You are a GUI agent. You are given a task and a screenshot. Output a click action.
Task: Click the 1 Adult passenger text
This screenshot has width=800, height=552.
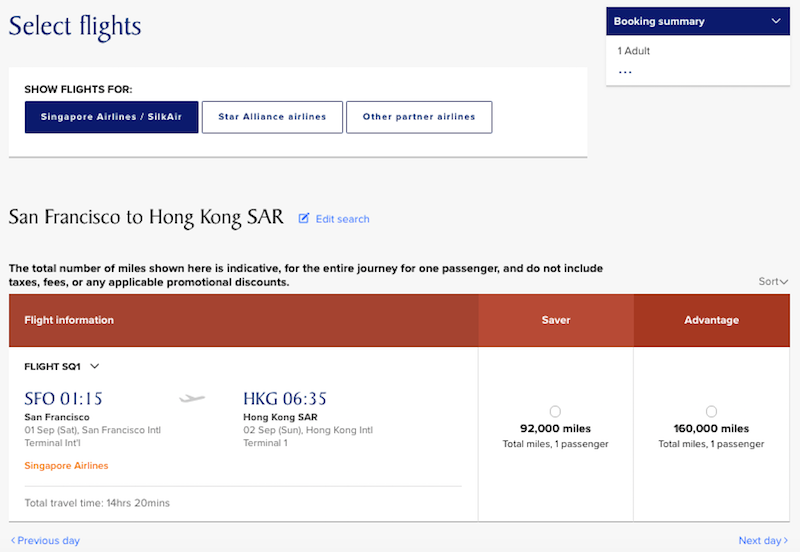[x=634, y=51]
